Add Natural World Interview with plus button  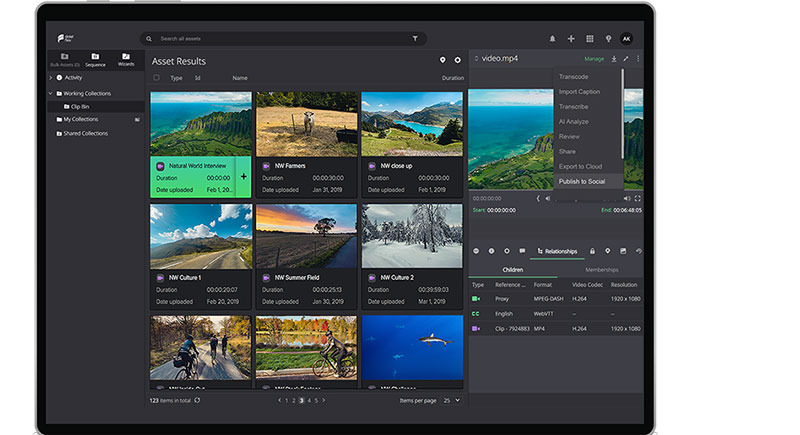tap(243, 177)
